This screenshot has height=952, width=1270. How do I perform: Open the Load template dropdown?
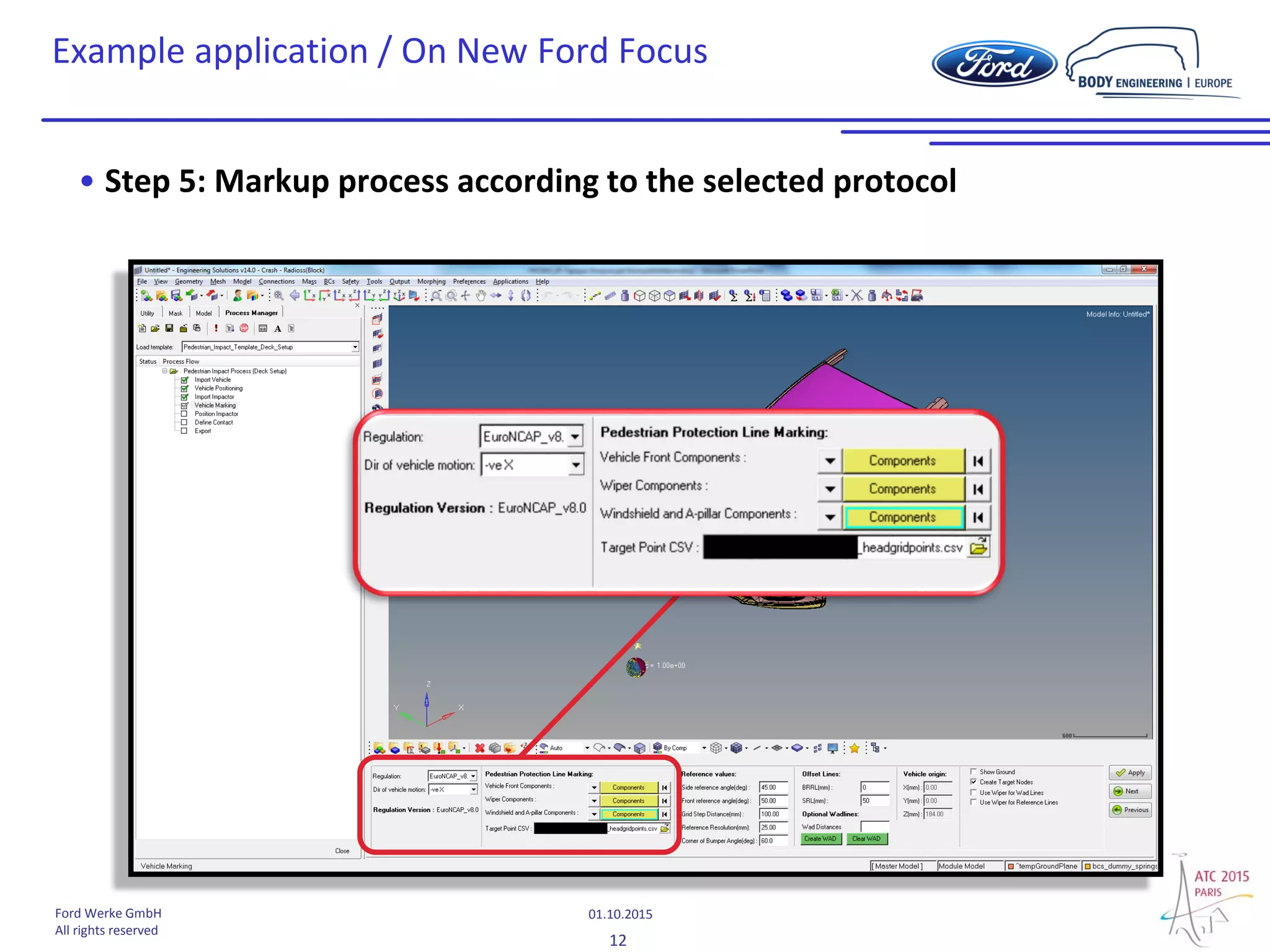pos(355,347)
